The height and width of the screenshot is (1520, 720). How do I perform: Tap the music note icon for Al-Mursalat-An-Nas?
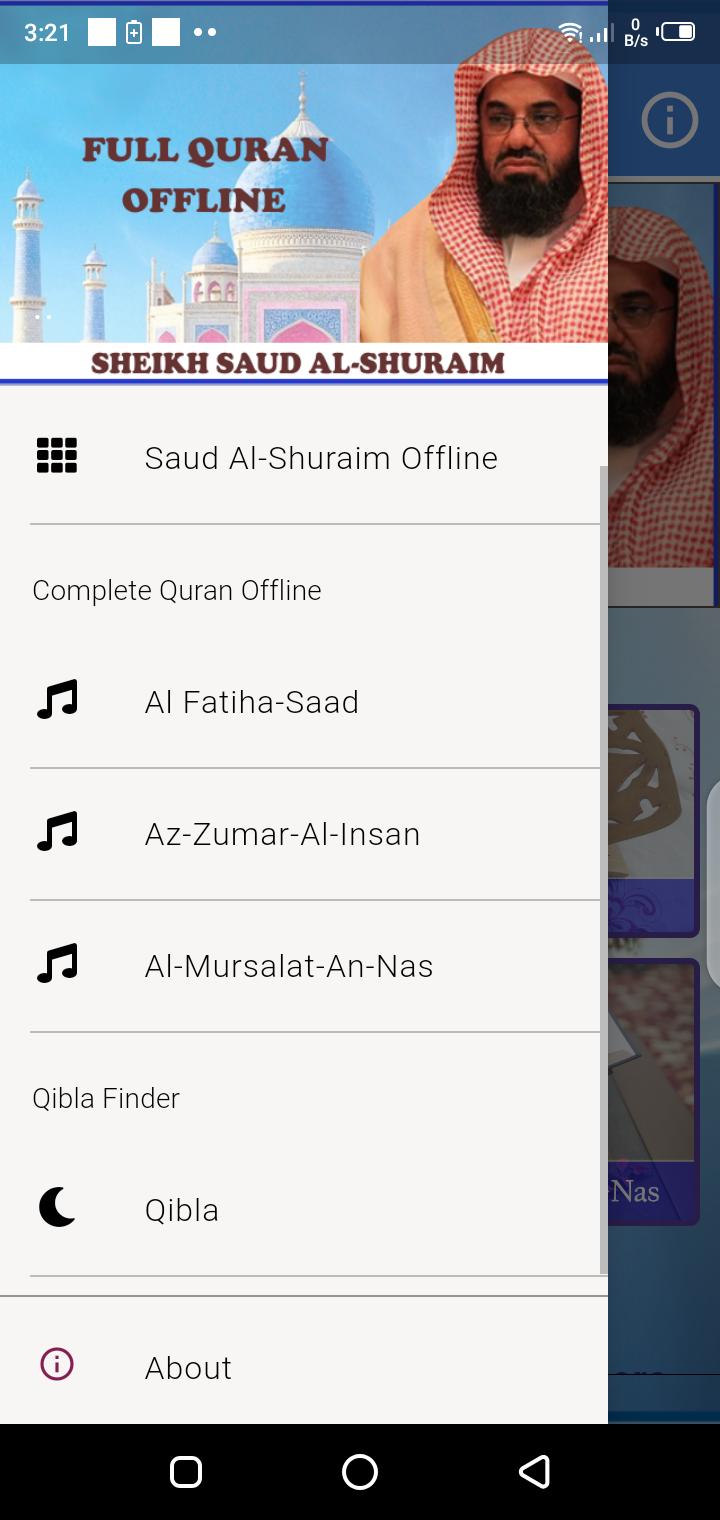57,964
